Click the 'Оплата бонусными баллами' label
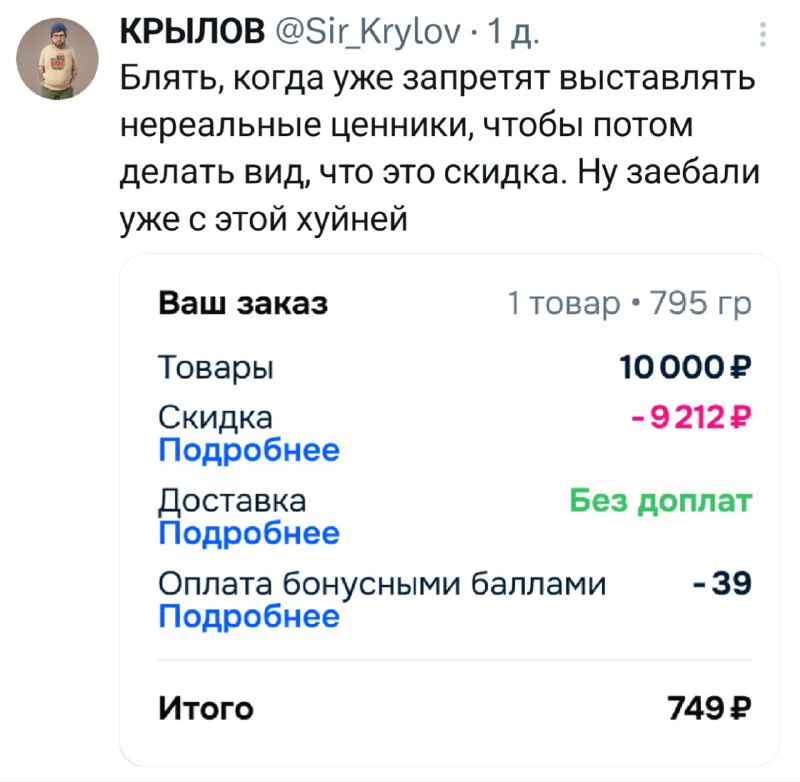 pos(383,584)
